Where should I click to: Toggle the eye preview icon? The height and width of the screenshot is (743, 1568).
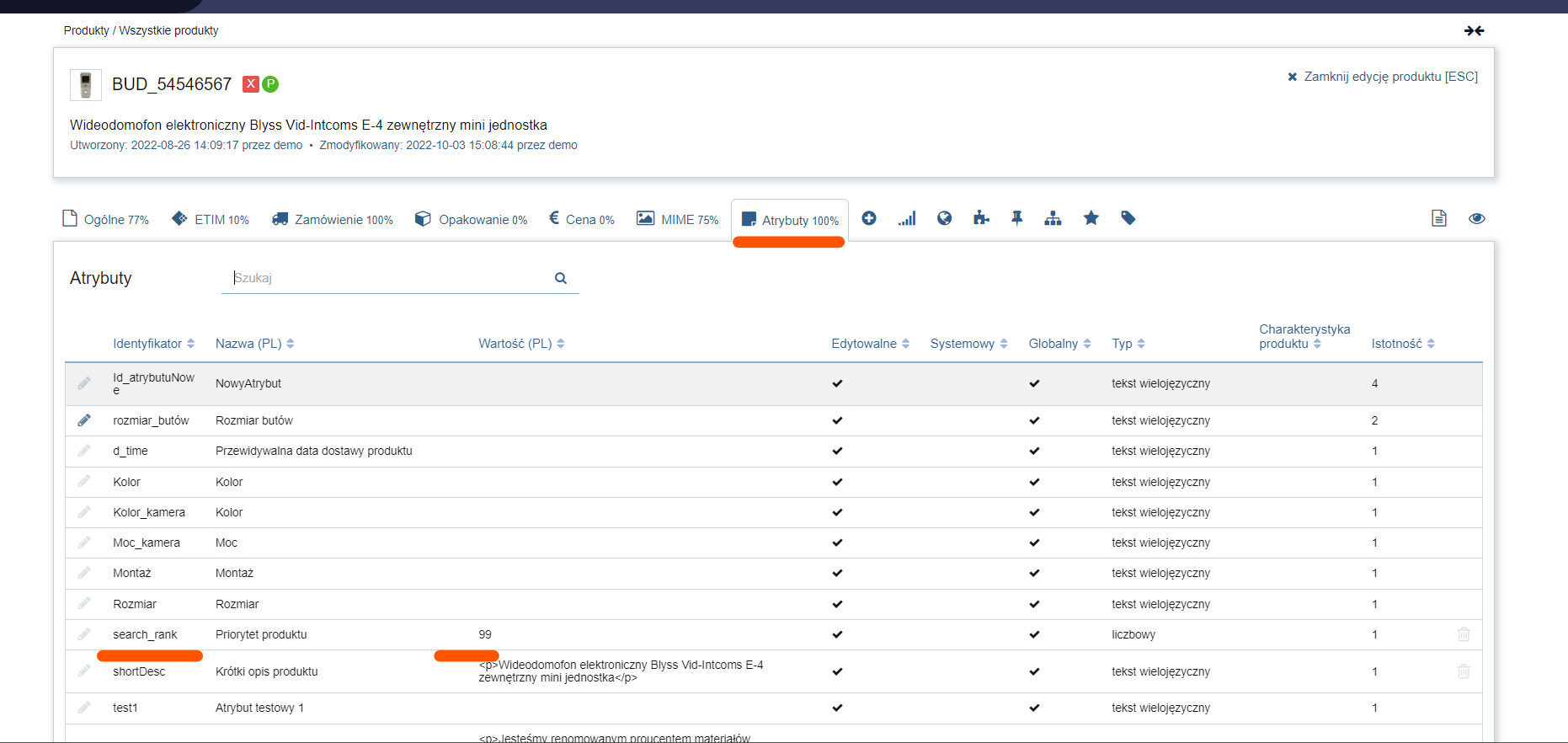pyautogui.click(x=1477, y=218)
